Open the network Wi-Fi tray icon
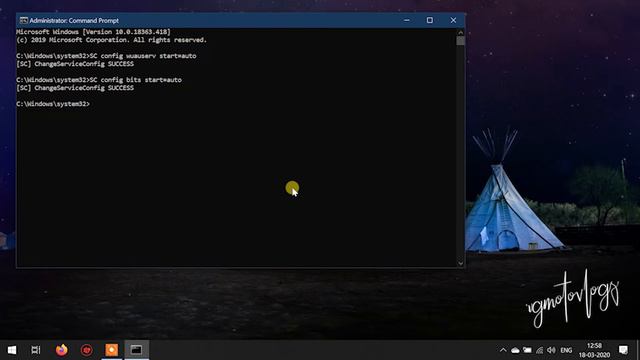640x360 pixels. pyautogui.click(x=540, y=350)
